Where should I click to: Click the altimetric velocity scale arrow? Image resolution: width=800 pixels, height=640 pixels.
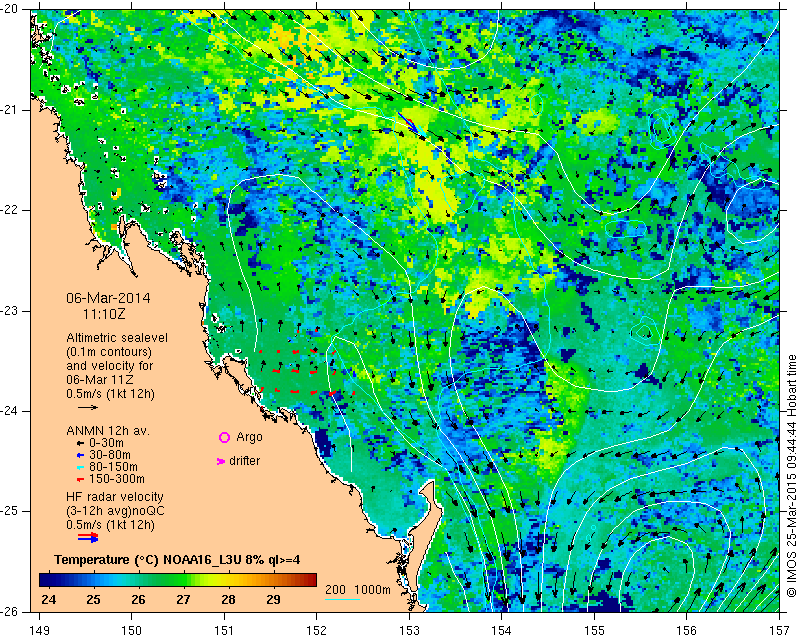87,407
